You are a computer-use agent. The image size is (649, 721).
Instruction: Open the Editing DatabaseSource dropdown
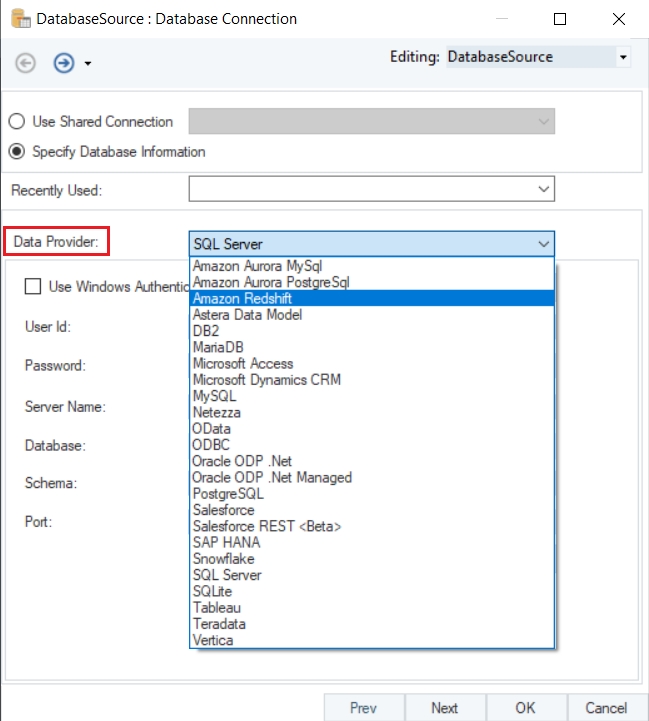[x=623, y=58]
